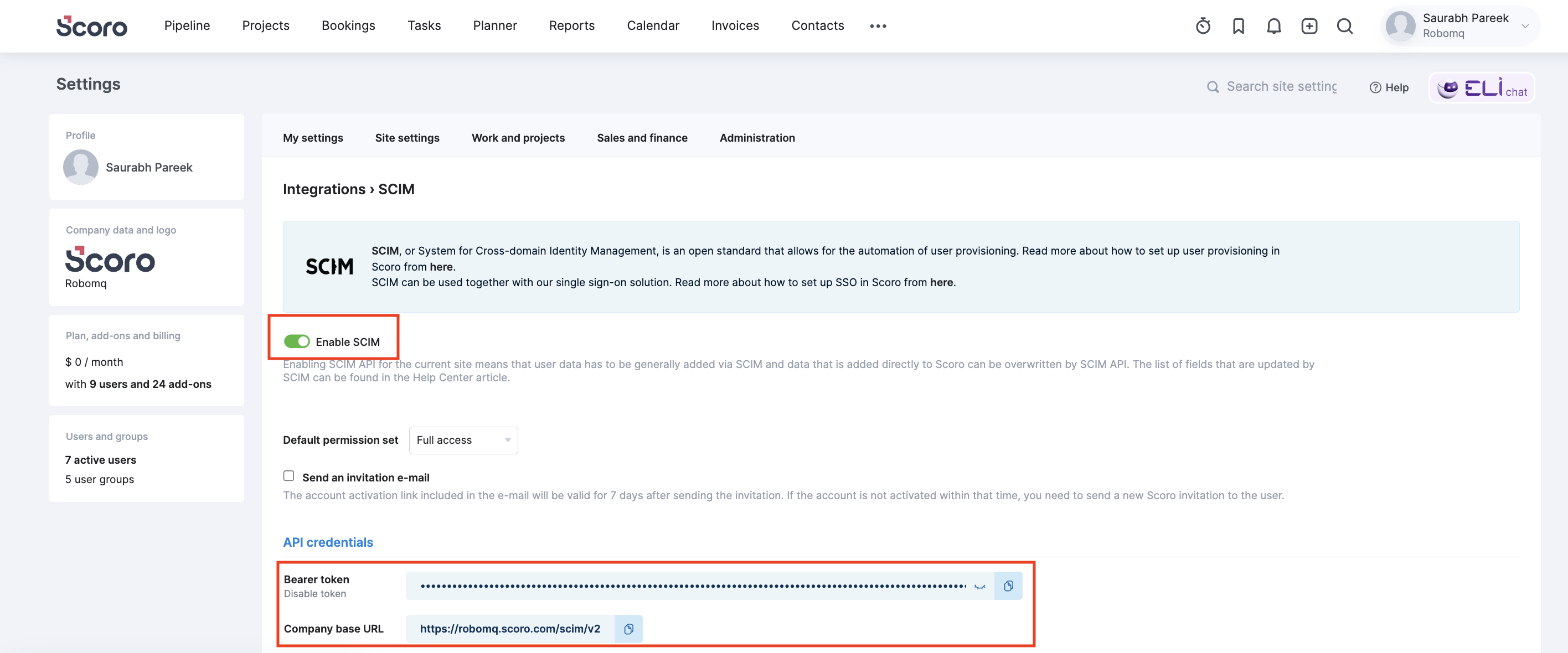Image resolution: width=1568 pixels, height=653 pixels.
Task: Switch to Administration tab
Action: (757, 138)
